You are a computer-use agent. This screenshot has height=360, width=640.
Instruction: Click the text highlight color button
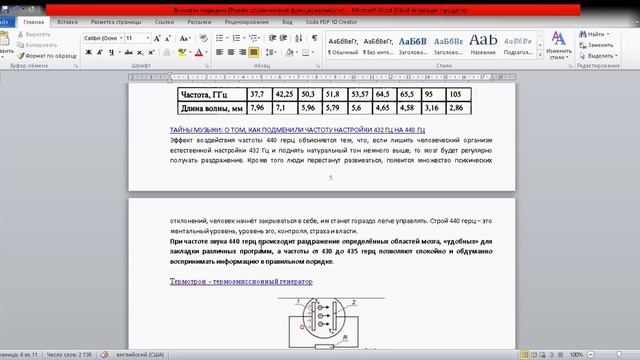[x=182, y=52]
